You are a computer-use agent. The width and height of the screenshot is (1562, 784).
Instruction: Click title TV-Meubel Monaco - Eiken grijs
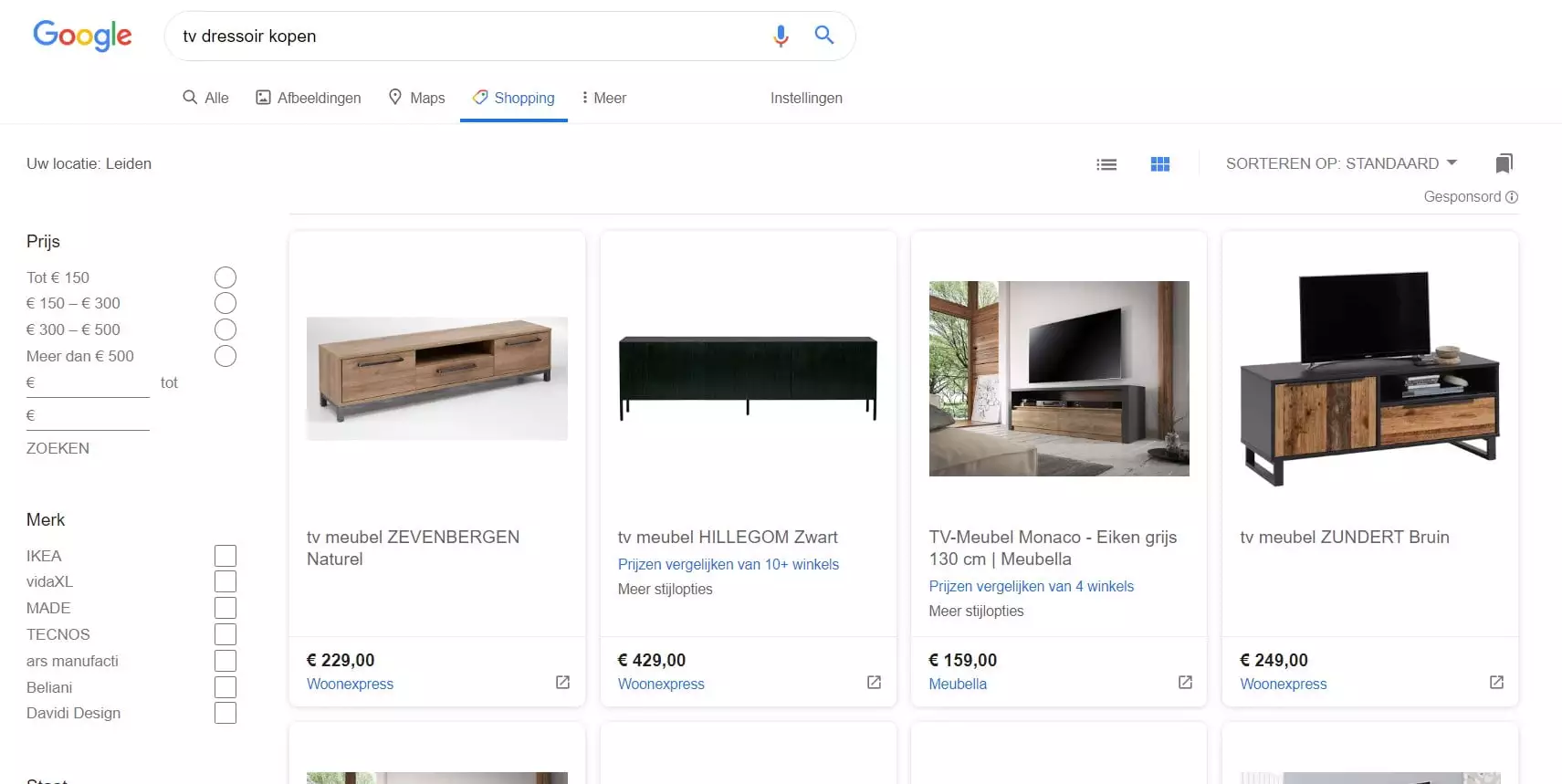(x=1053, y=548)
